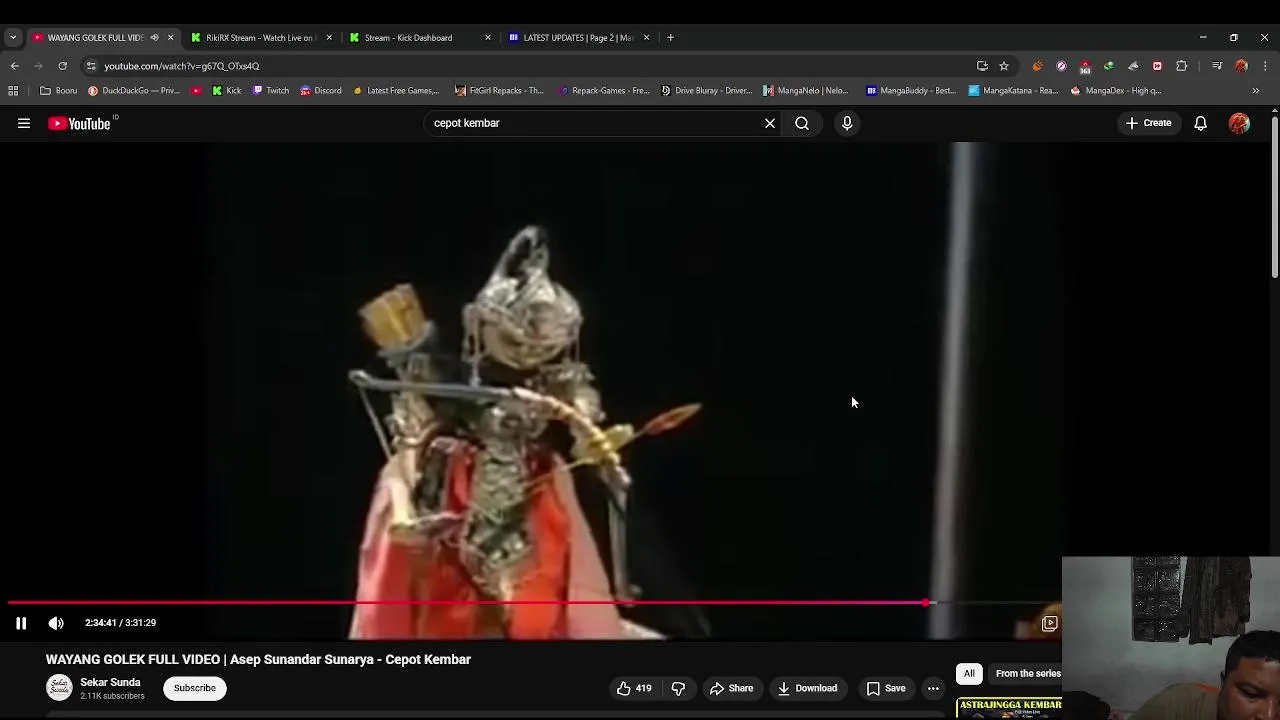This screenshot has height=720, width=1280.
Task: Open more actions three-dot menu
Action: click(x=933, y=688)
